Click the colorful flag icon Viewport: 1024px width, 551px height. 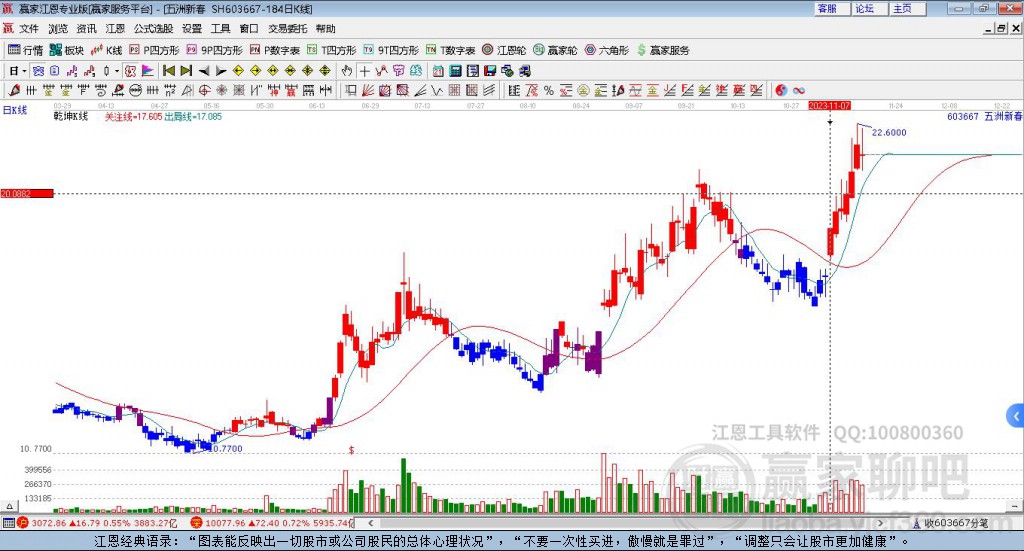click(148, 71)
